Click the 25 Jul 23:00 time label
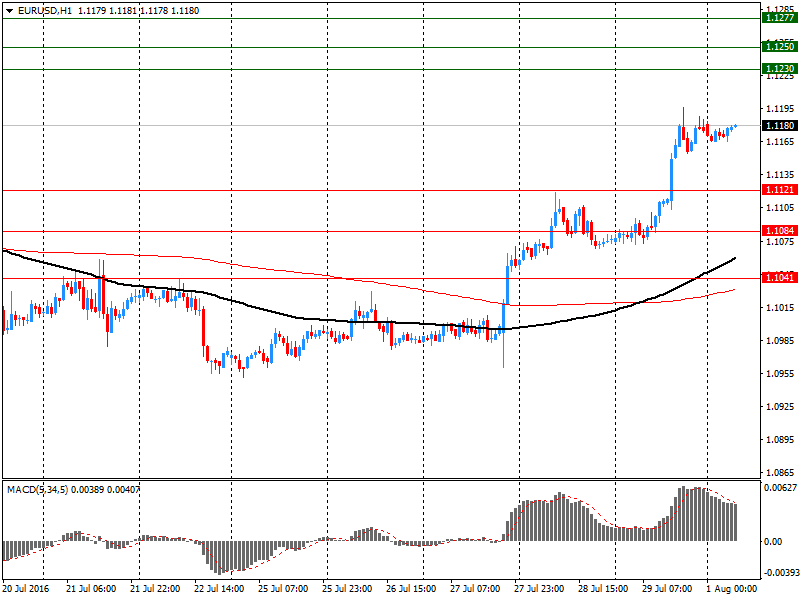 click(347, 589)
